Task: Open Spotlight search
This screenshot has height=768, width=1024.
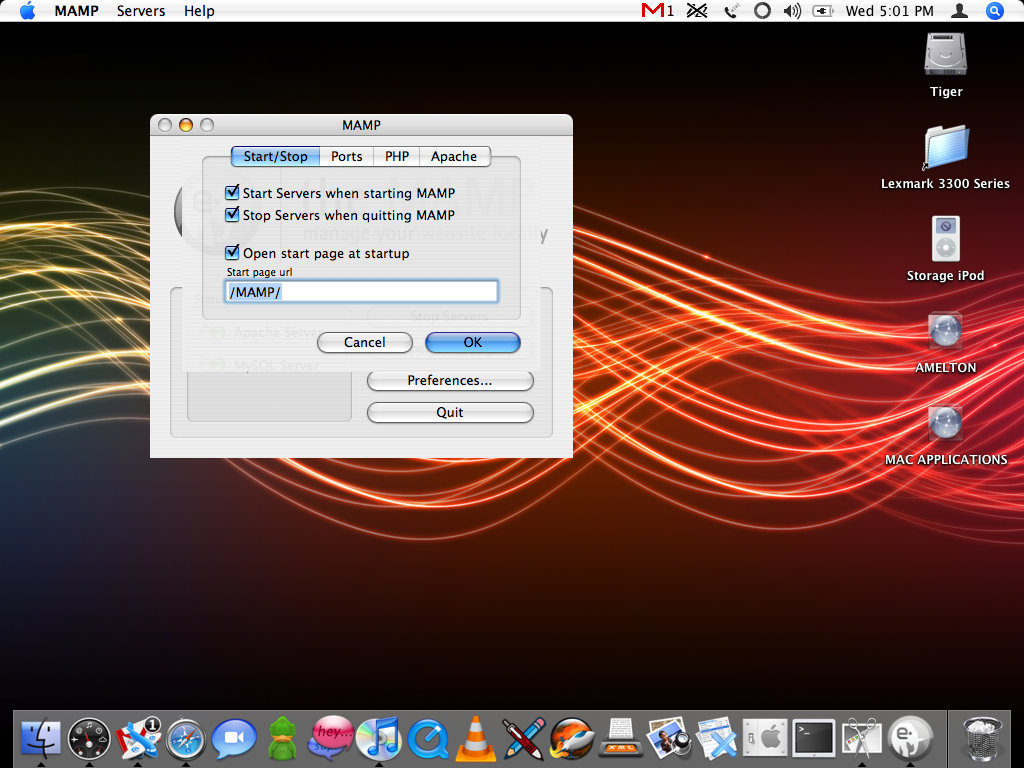Action: click(x=995, y=10)
